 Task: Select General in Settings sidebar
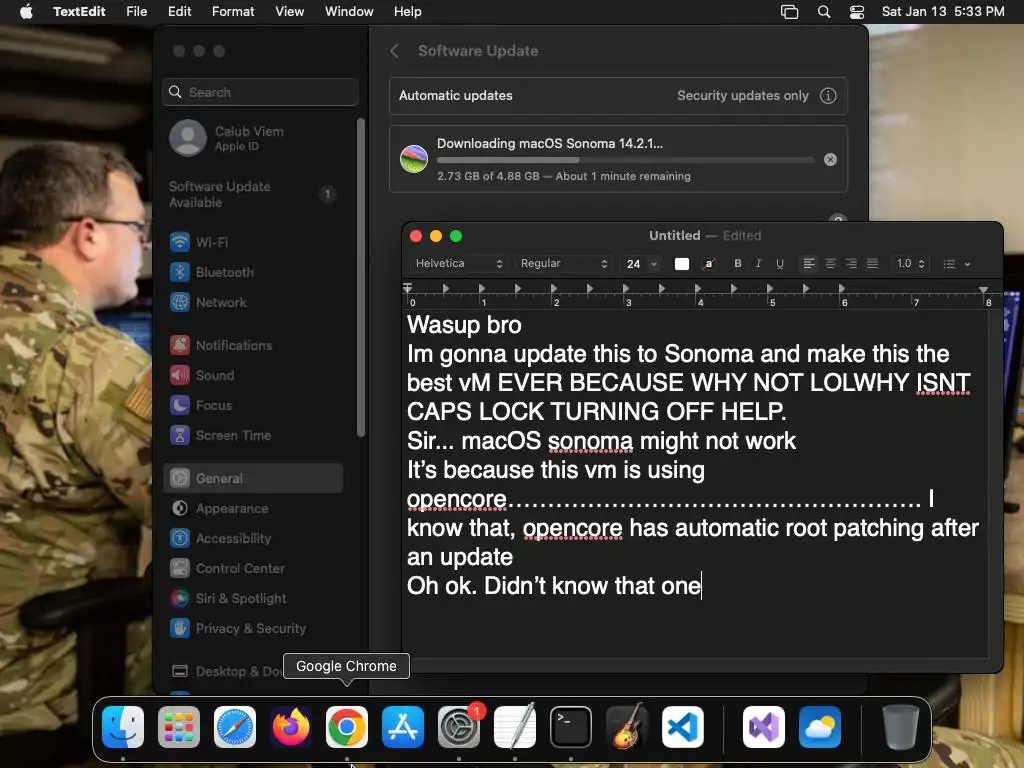tap(253, 478)
